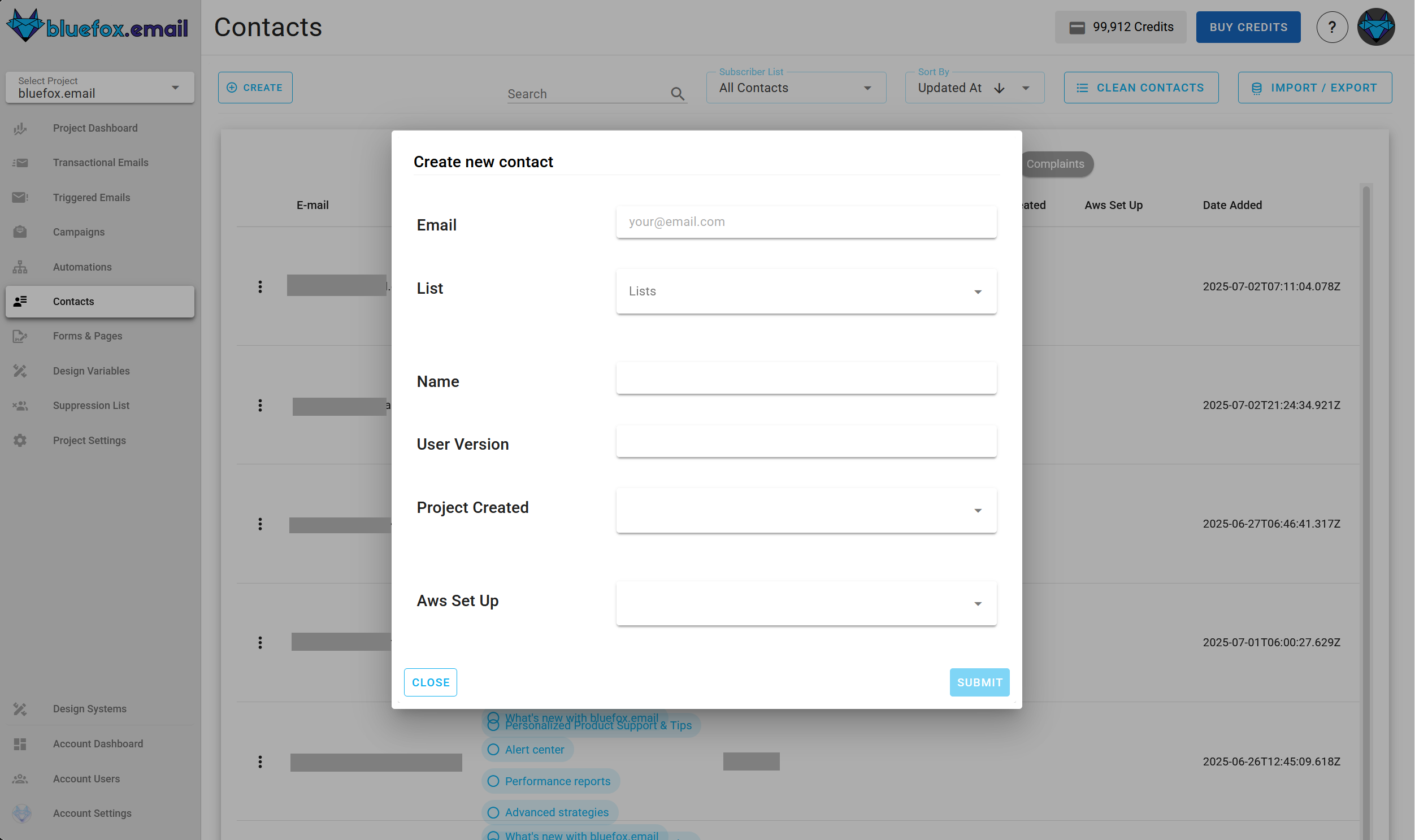Click the Account Users group icon
The width and height of the screenshot is (1415, 840).
tap(20, 780)
